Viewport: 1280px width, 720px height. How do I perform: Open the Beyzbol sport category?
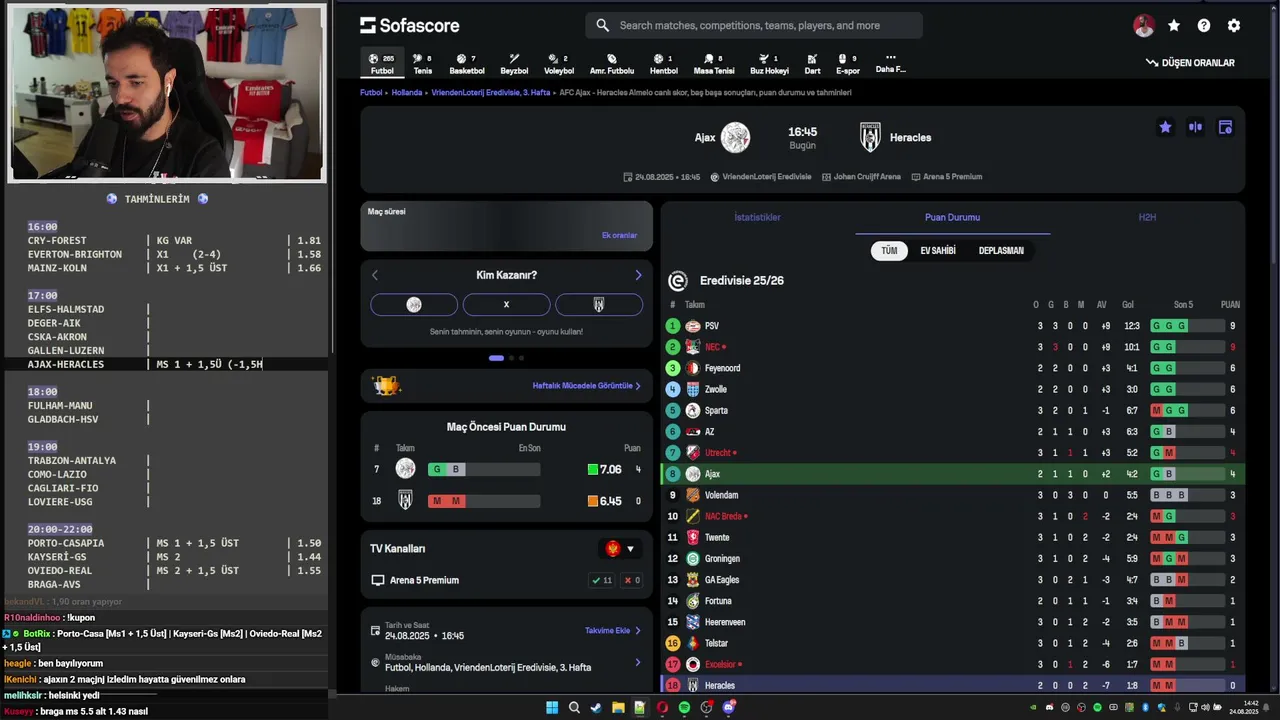[x=514, y=64]
